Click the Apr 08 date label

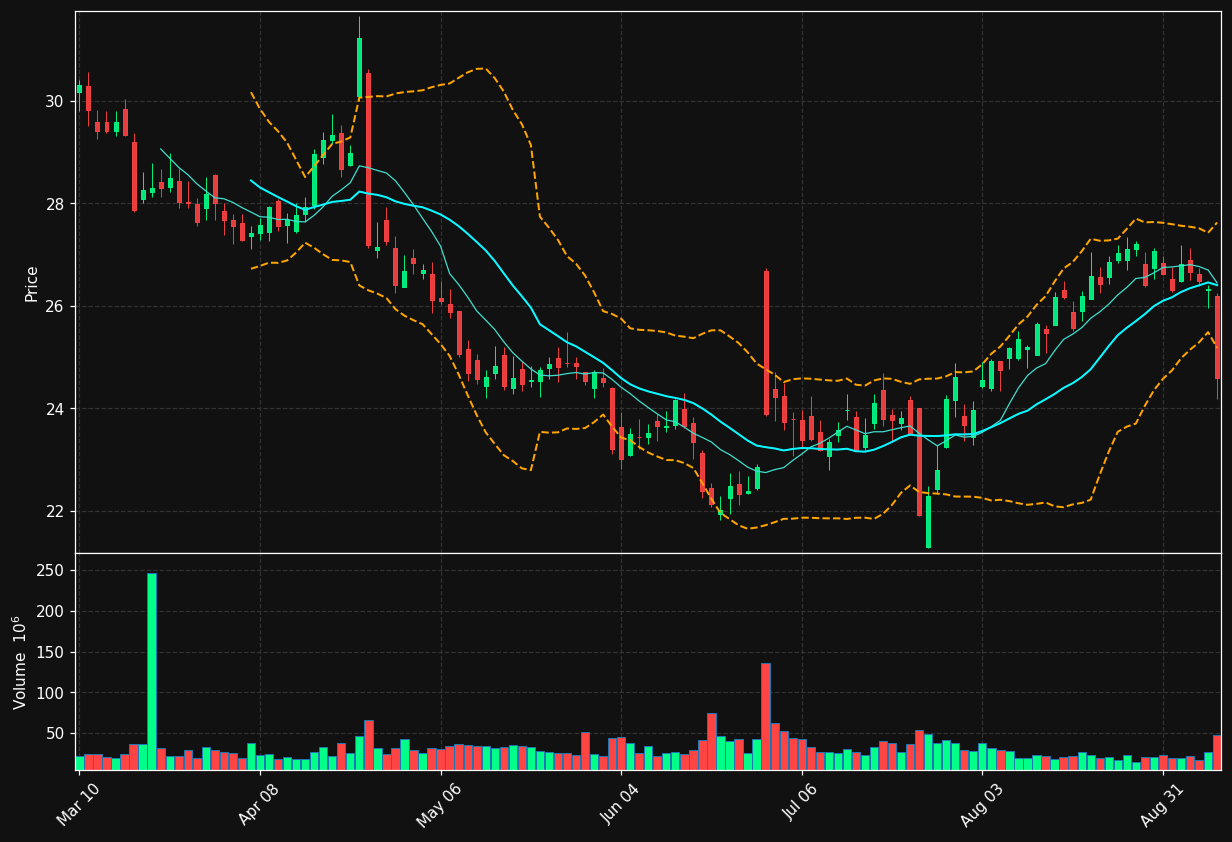(x=260, y=804)
